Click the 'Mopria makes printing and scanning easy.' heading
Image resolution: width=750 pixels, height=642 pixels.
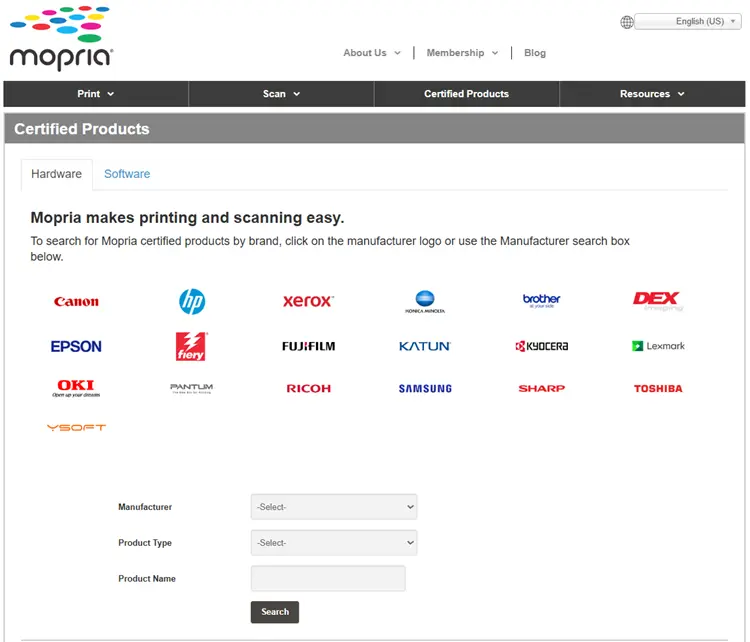(188, 218)
